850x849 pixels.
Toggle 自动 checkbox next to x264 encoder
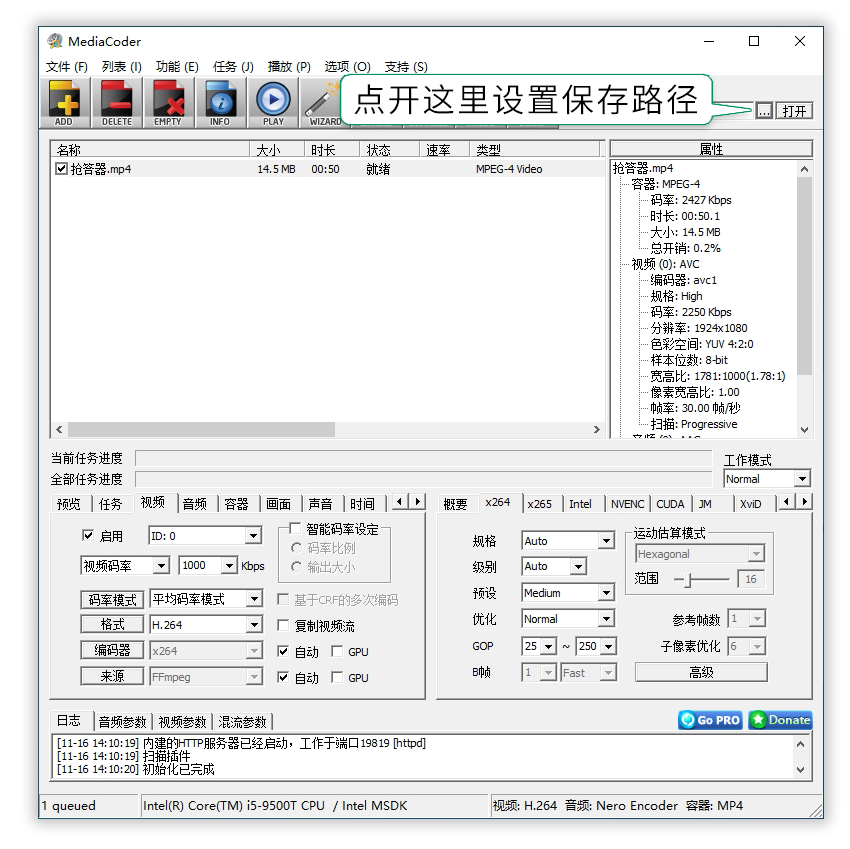coord(283,651)
